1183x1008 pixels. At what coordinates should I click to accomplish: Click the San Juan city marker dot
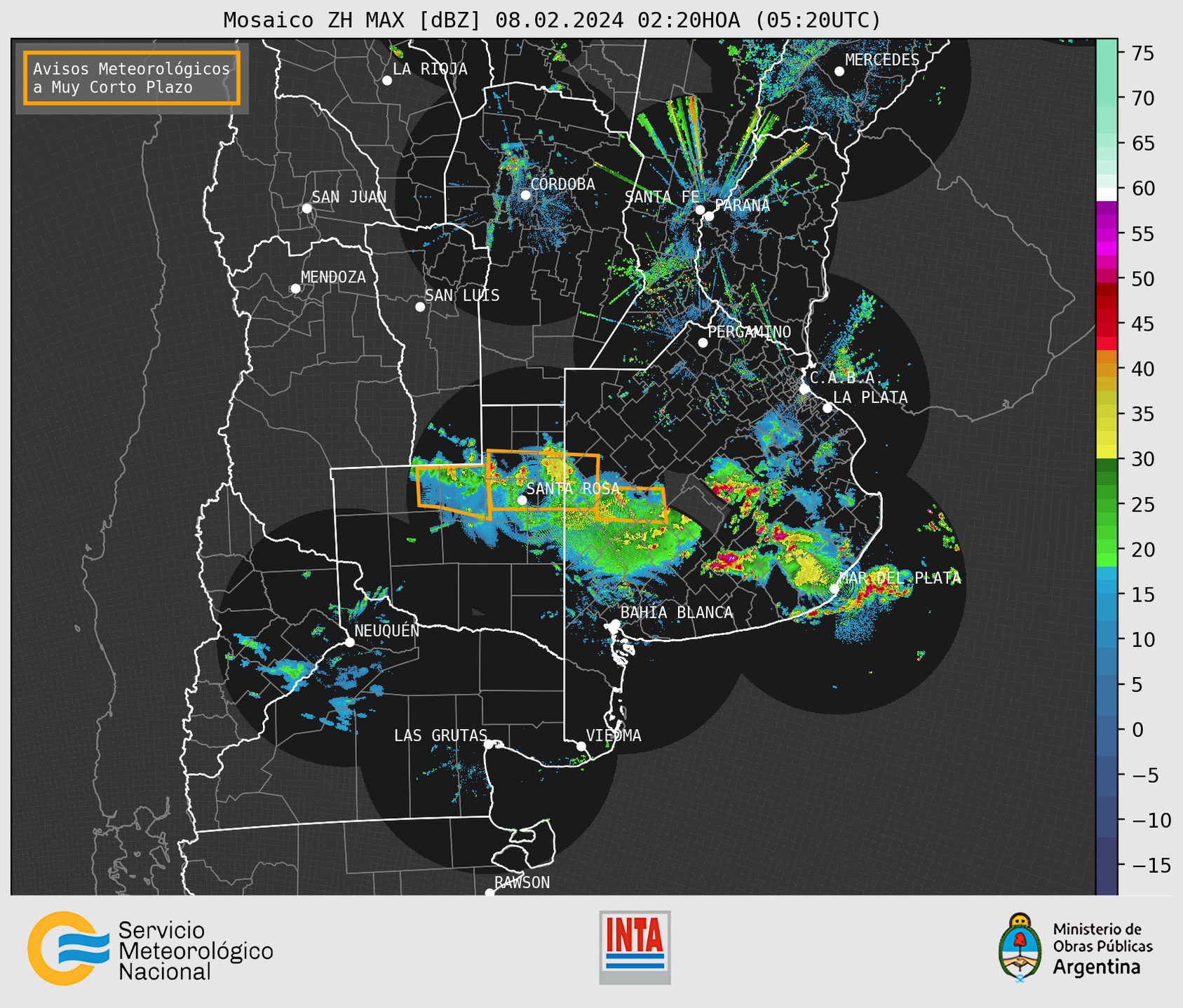coord(306,208)
